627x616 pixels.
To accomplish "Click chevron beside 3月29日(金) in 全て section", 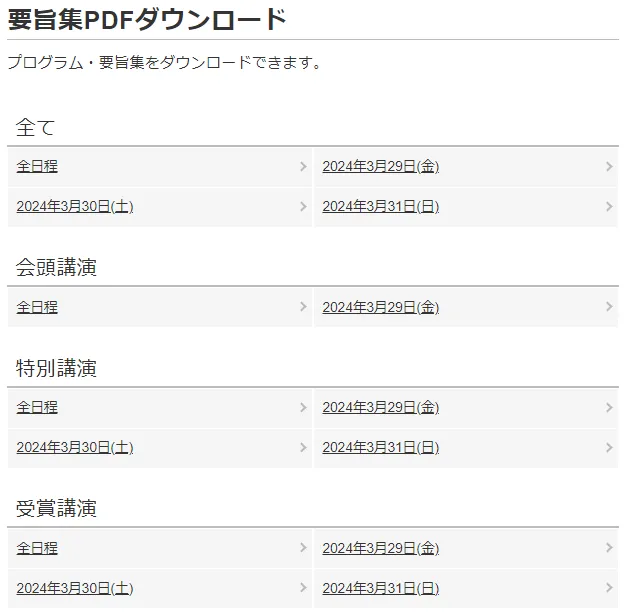I will [609, 167].
